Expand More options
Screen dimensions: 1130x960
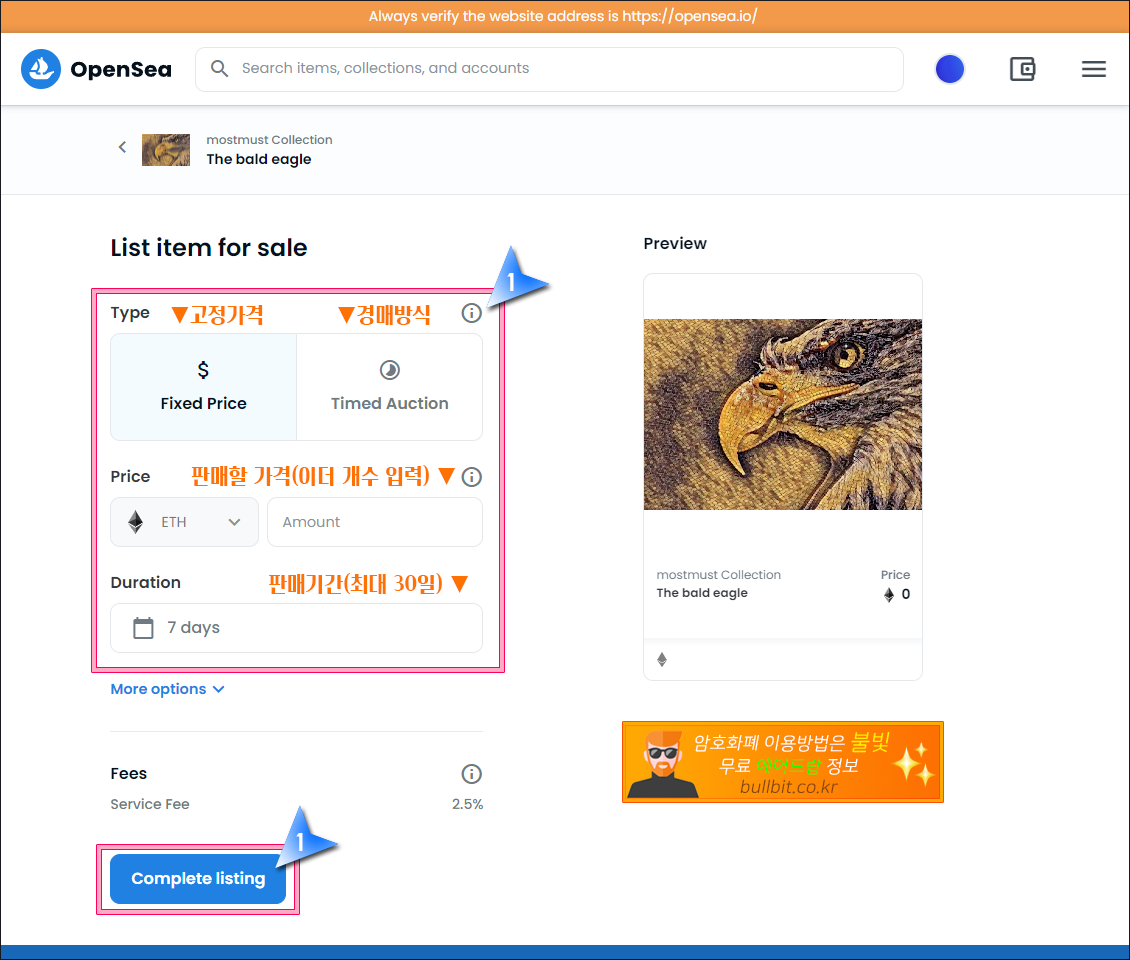coord(167,689)
